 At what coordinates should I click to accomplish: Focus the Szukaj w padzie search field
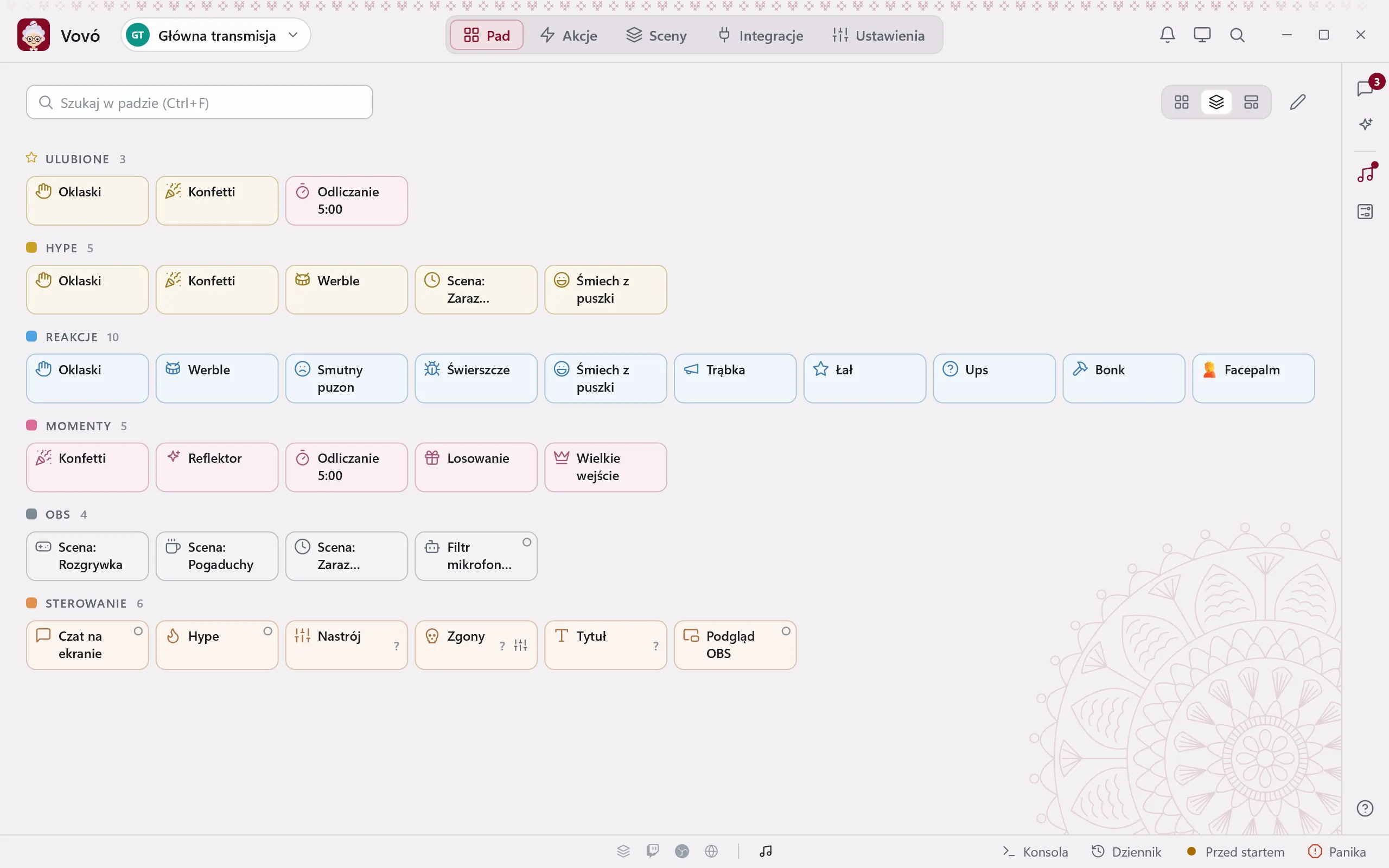pyautogui.click(x=200, y=102)
